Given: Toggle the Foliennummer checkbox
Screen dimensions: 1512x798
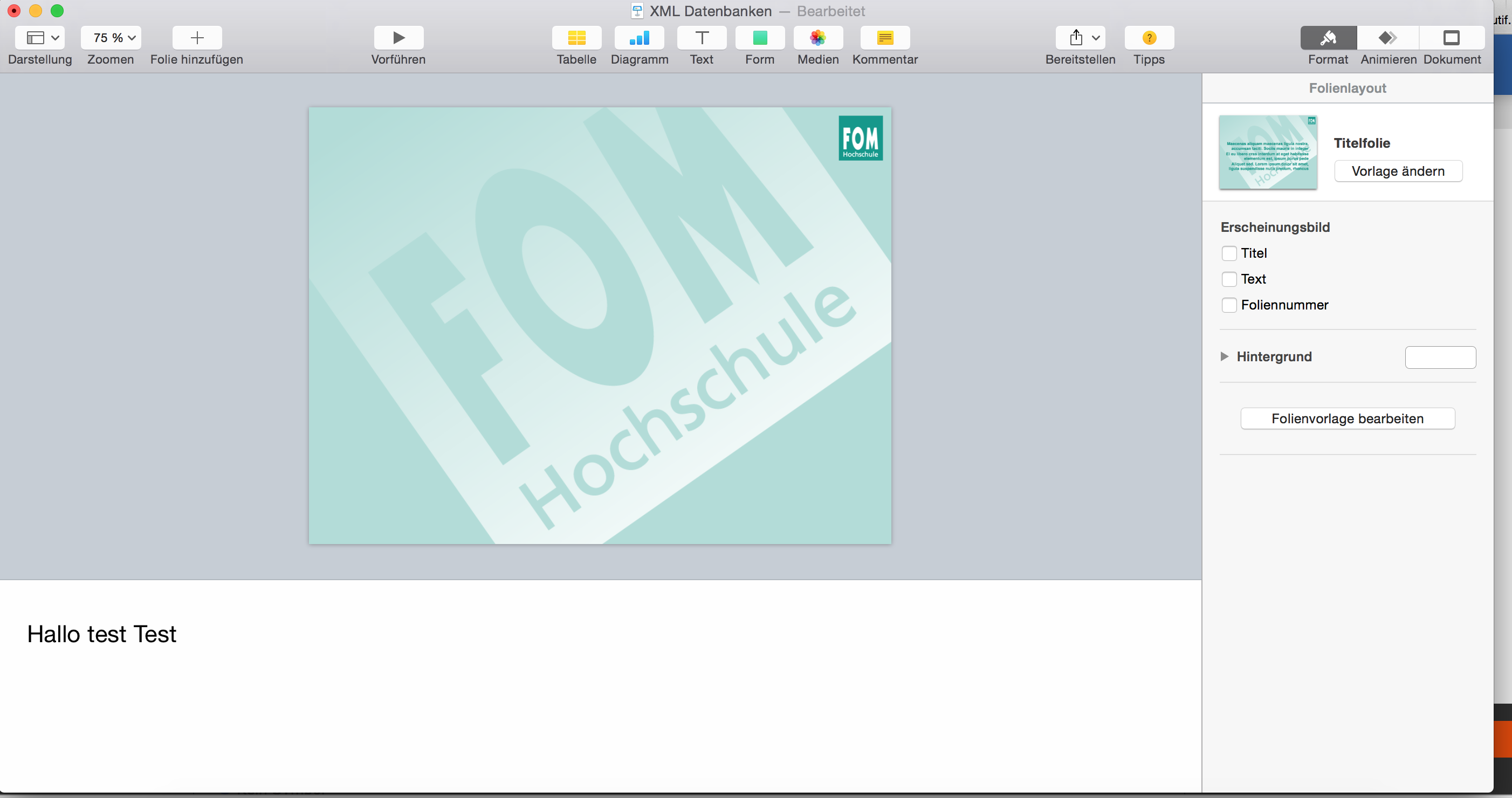Looking at the screenshot, I should [x=1229, y=305].
